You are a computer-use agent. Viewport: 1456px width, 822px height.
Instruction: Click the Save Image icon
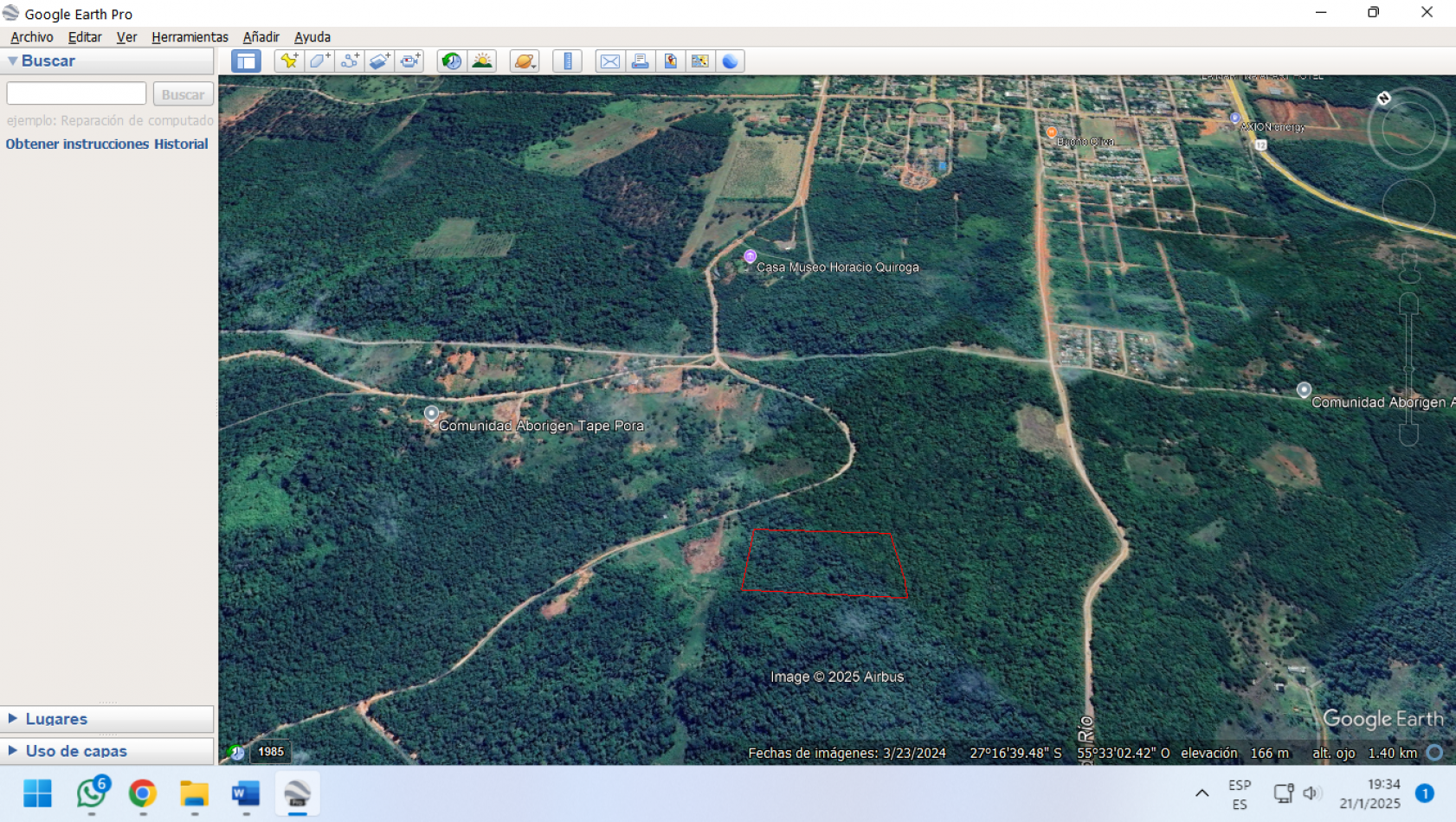click(670, 61)
